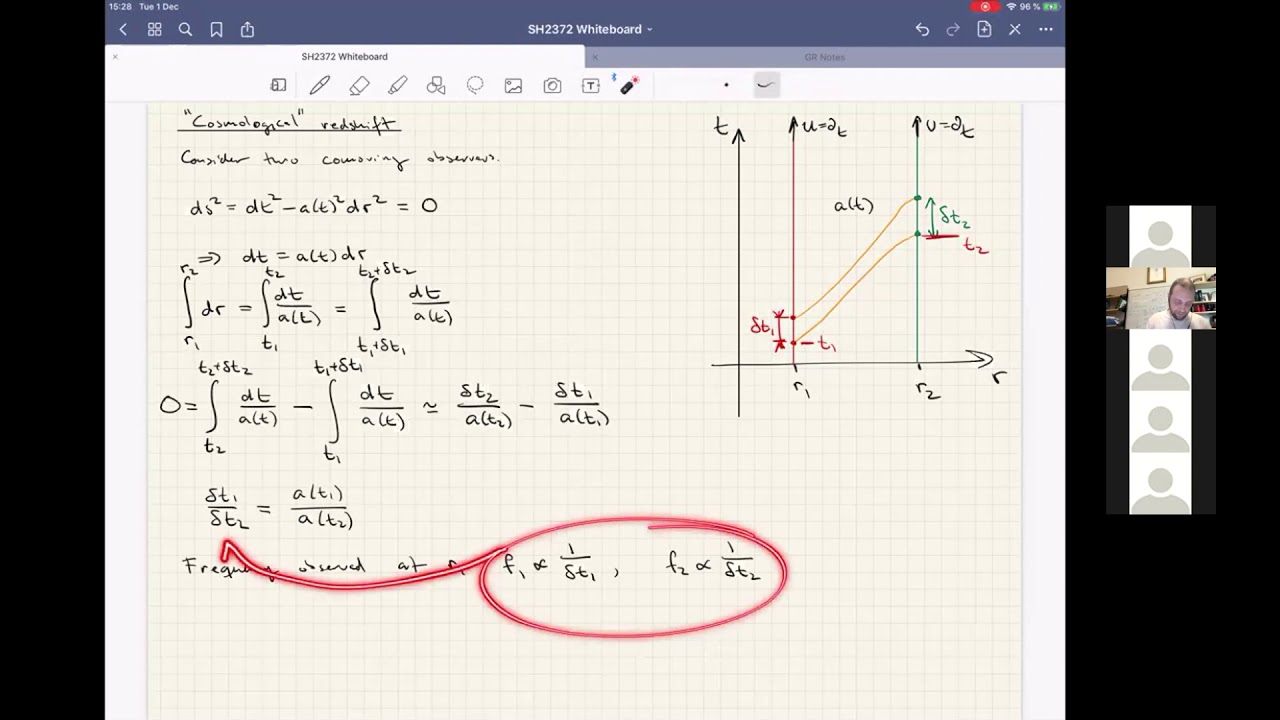Select the Lasso selection tool
The width and height of the screenshot is (1280, 720).
click(x=475, y=86)
